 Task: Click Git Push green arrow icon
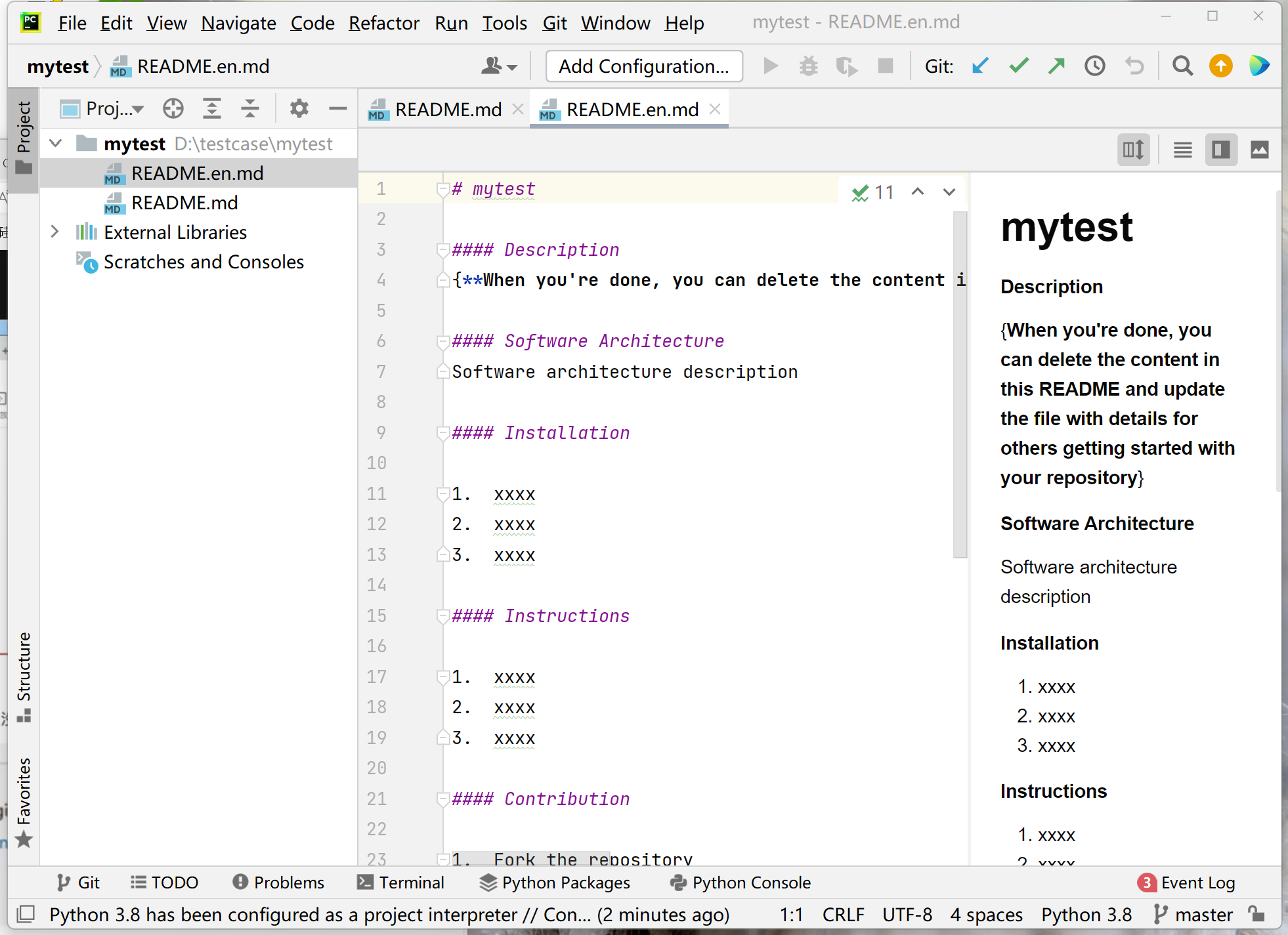(x=1057, y=66)
